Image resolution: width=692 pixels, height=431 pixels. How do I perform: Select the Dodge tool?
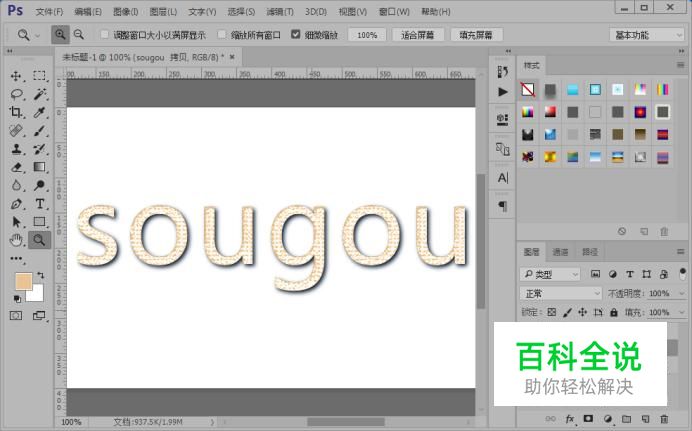coord(40,185)
